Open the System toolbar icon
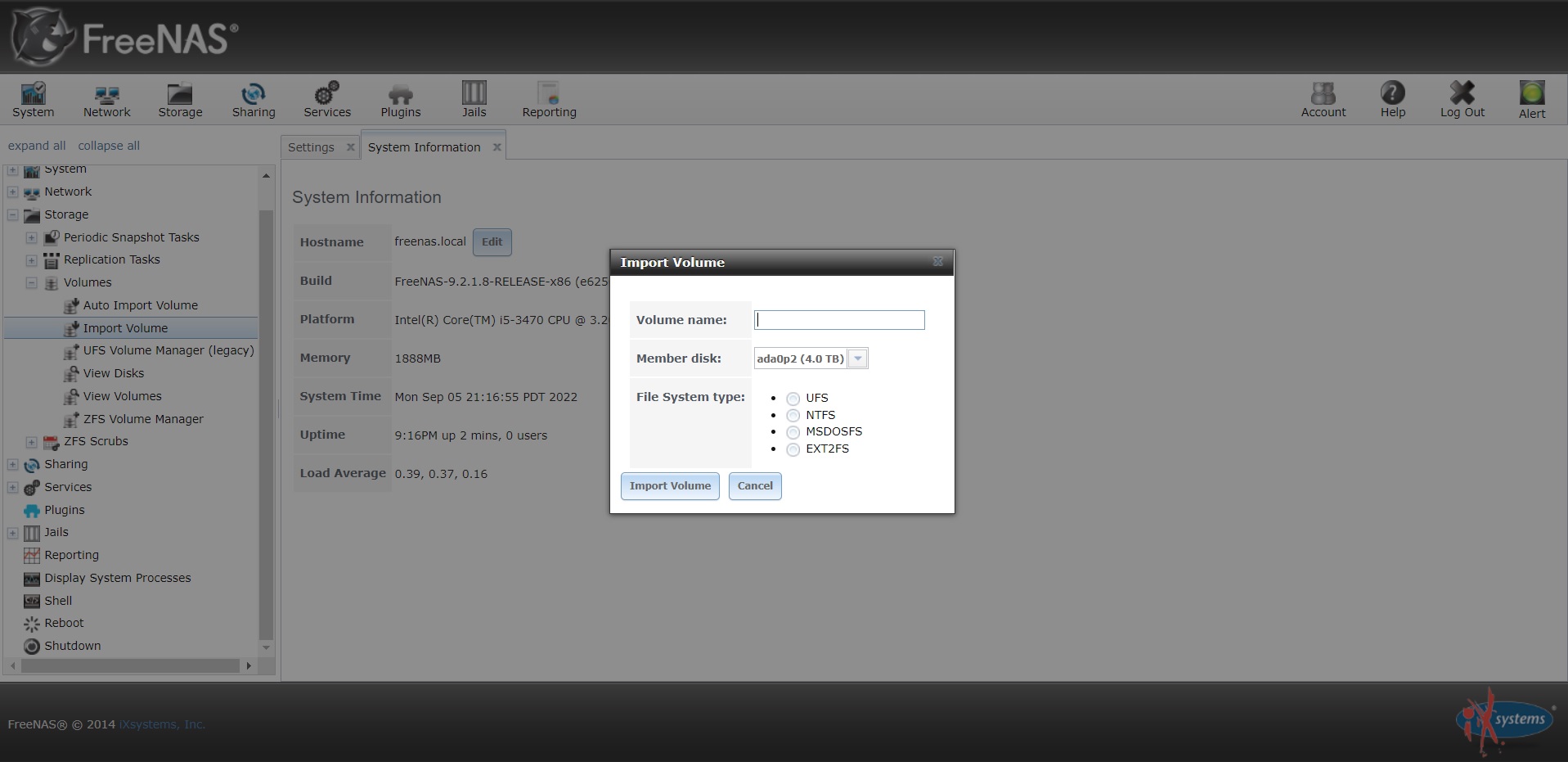Viewport: 1568px width, 762px height. click(x=33, y=100)
